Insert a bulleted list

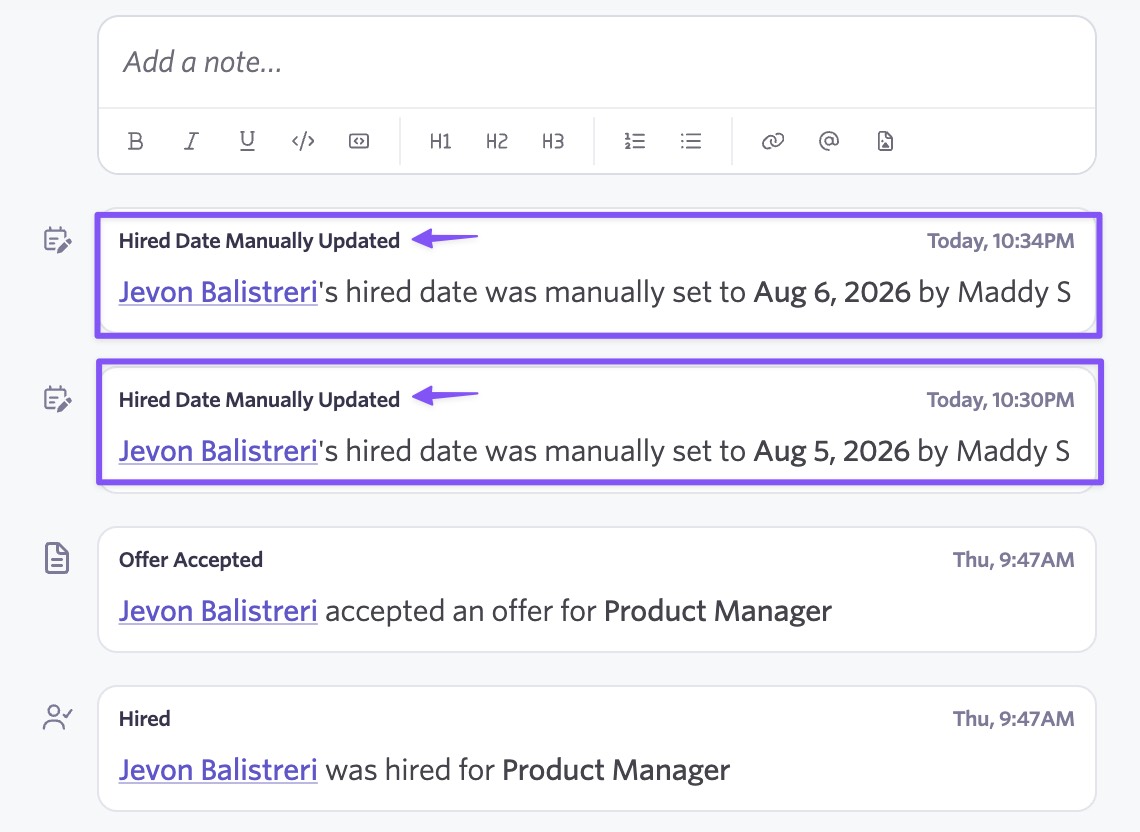pos(691,141)
